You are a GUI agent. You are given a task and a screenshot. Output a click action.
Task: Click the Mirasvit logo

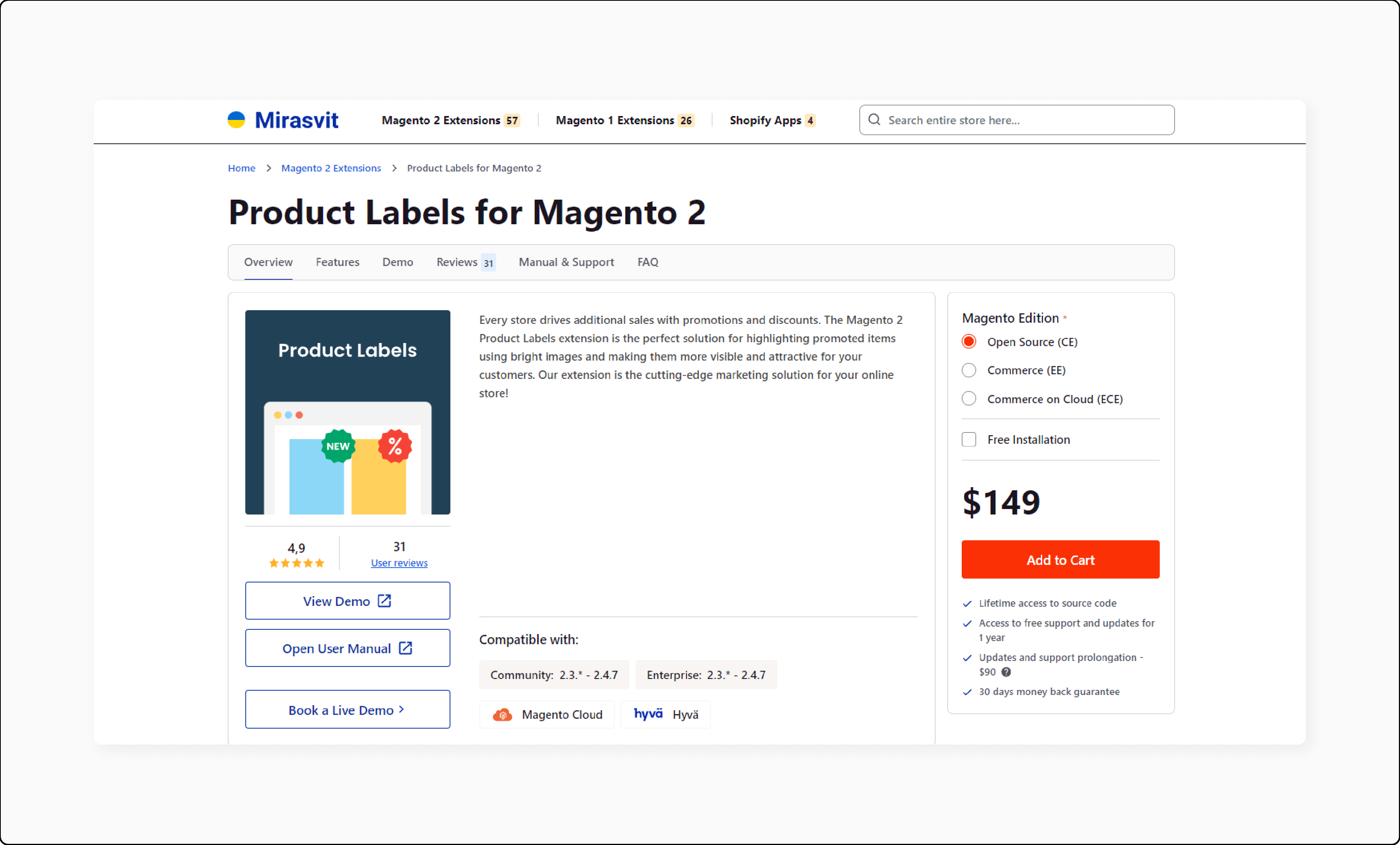pos(282,120)
